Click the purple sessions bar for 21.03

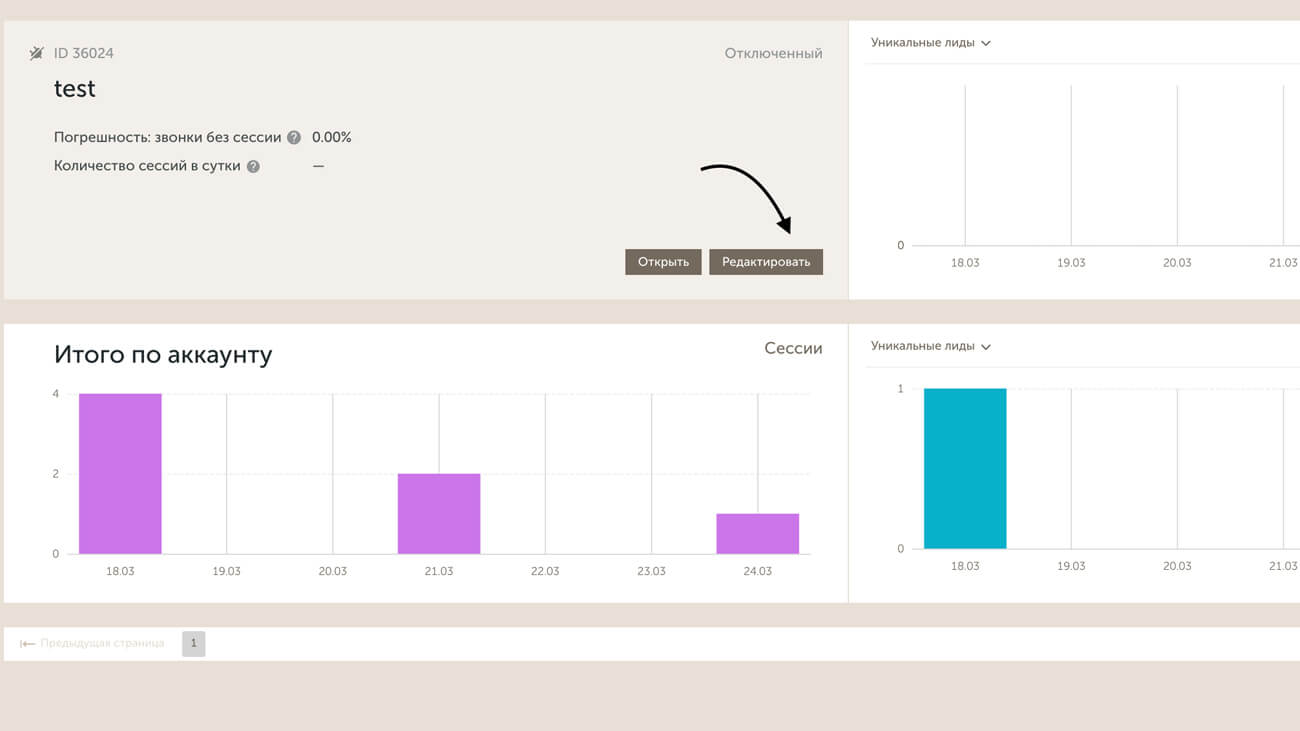click(x=439, y=513)
